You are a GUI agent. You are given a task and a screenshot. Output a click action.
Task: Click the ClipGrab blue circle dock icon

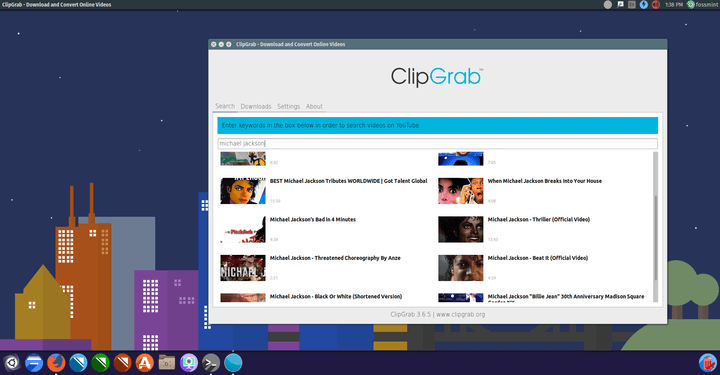tap(233, 363)
